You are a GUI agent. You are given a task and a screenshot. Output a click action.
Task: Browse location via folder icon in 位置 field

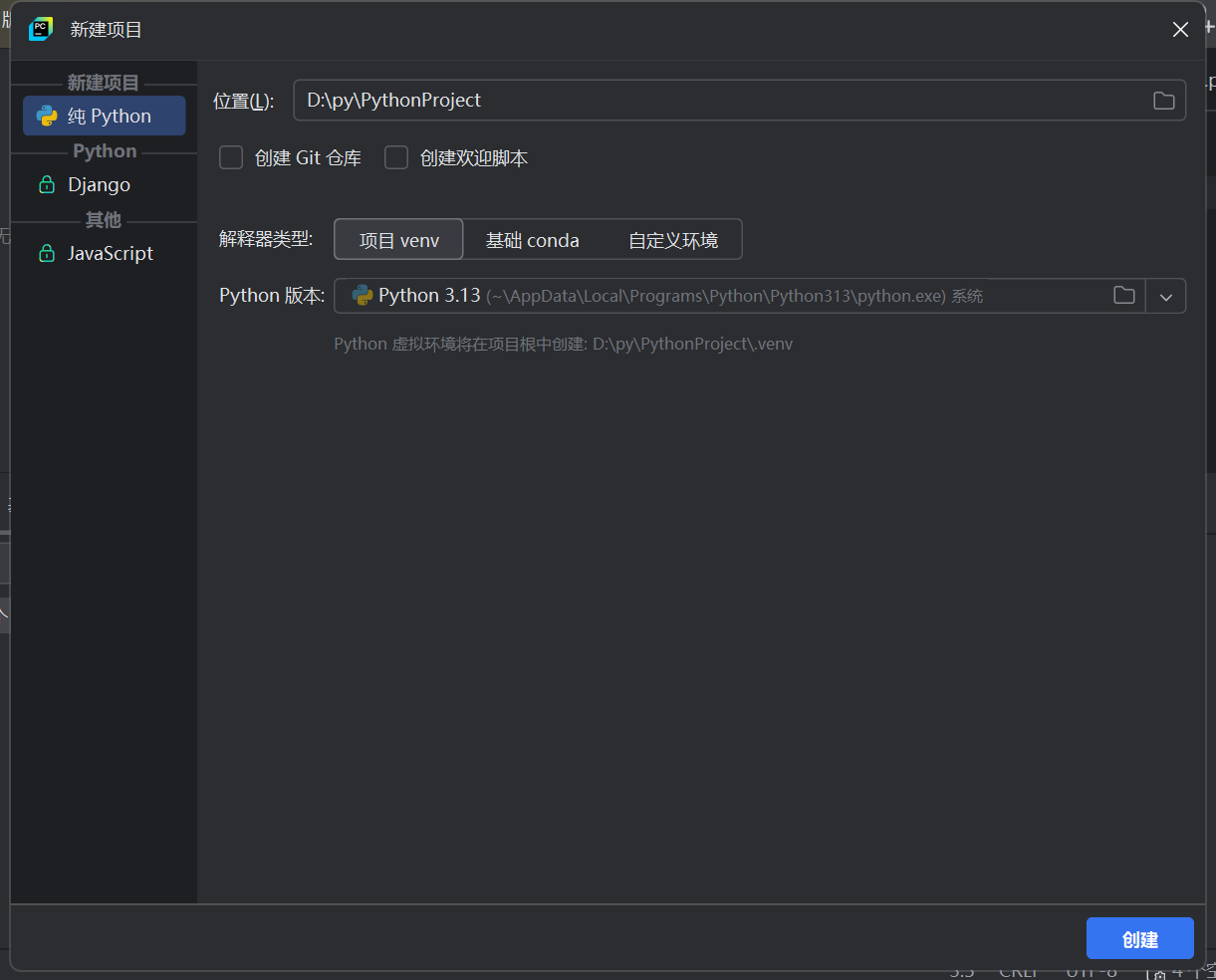coord(1163,101)
